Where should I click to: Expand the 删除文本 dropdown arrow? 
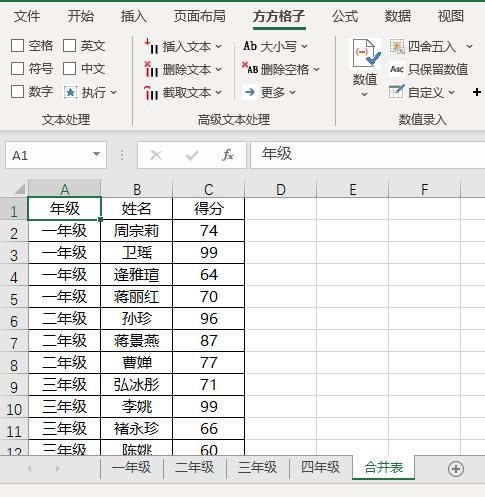pos(218,69)
